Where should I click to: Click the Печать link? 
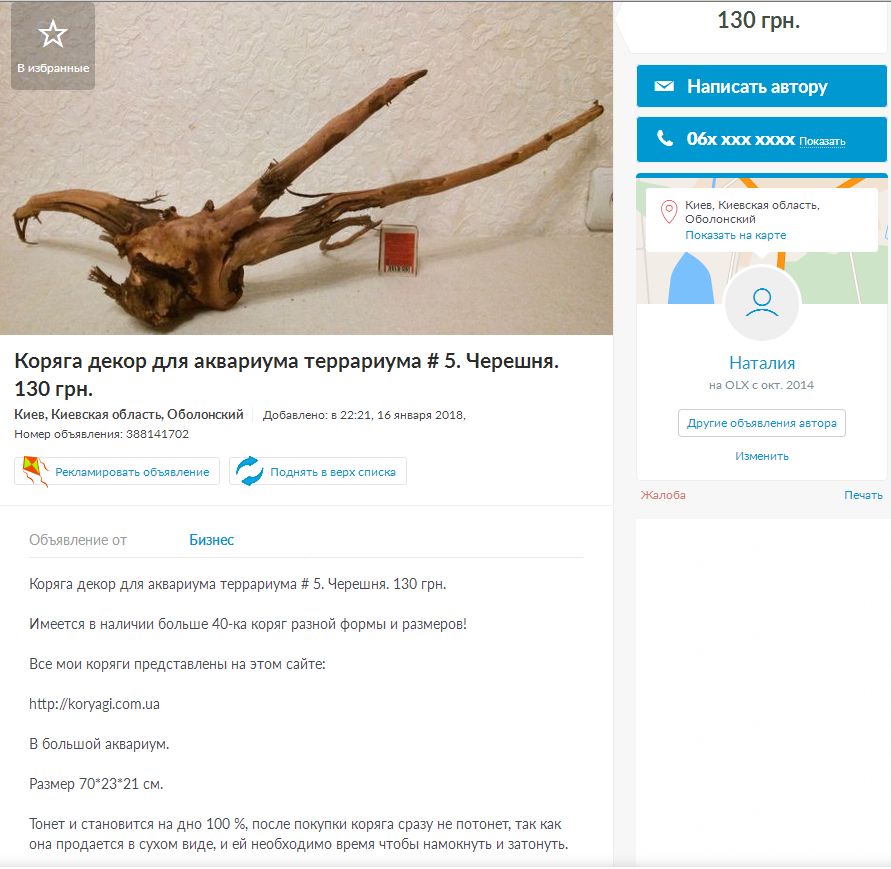click(863, 495)
